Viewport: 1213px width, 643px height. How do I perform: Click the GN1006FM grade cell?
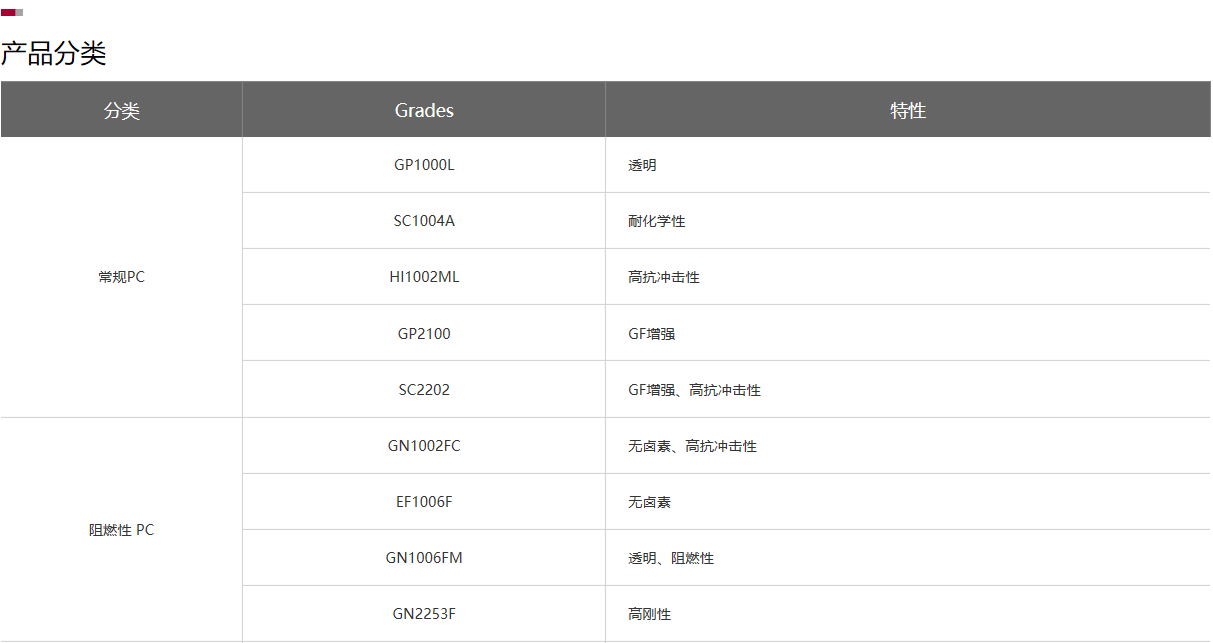(x=424, y=558)
